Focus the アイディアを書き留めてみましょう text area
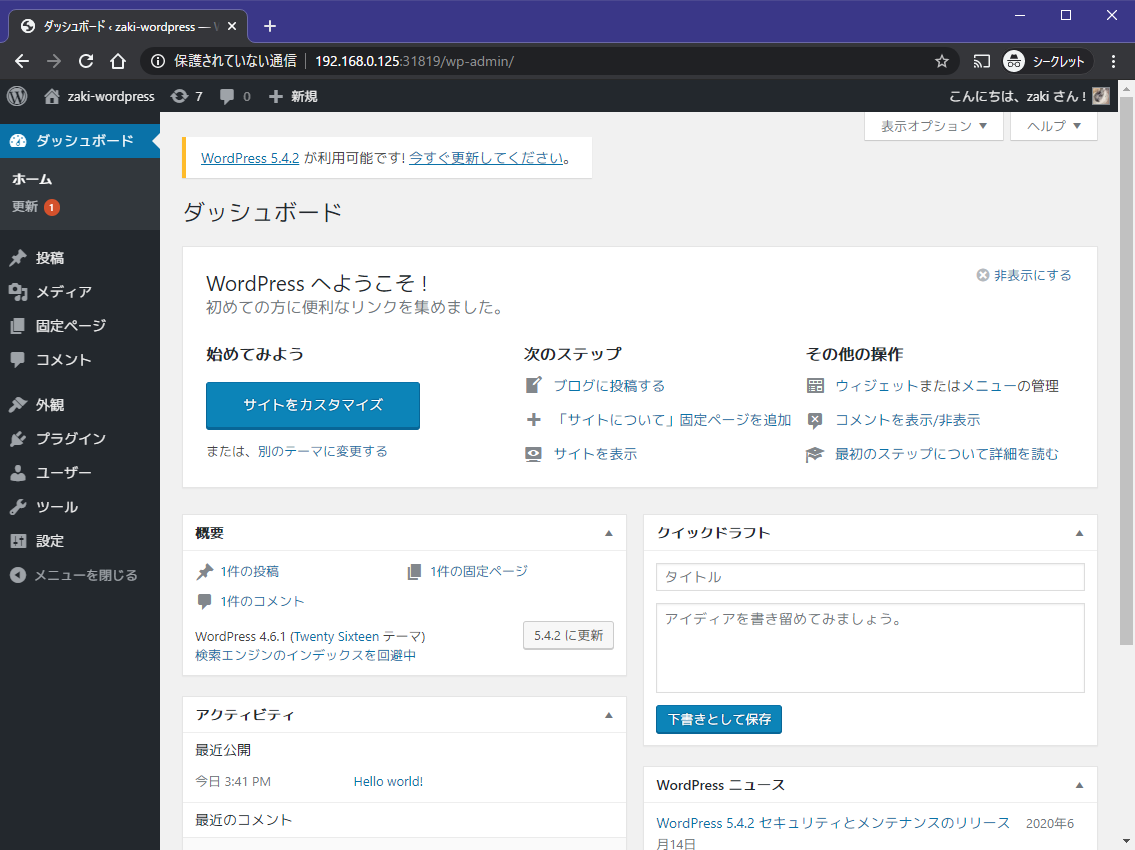Image resolution: width=1135 pixels, height=850 pixels. [x=870, y=648]
